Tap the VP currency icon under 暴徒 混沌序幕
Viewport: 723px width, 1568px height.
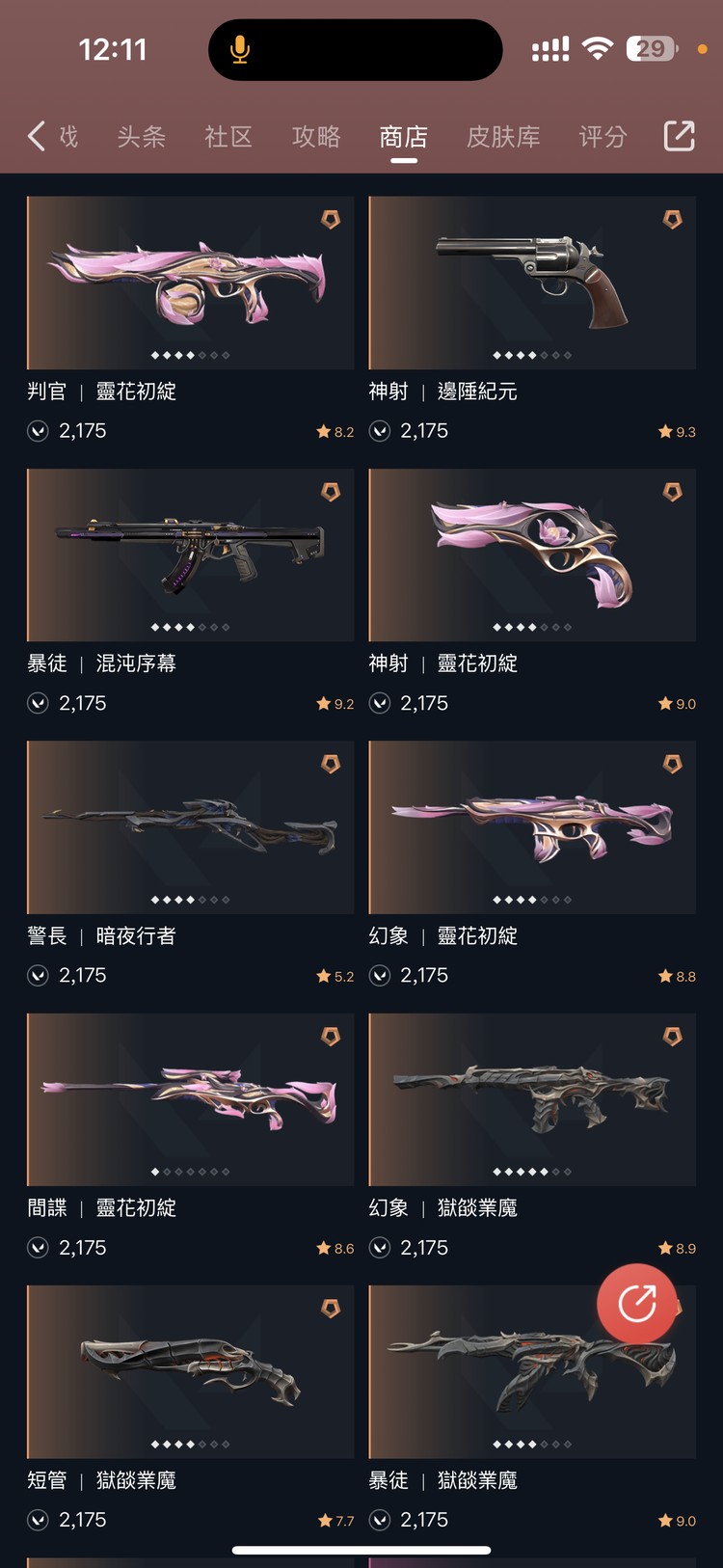[38, 703]
